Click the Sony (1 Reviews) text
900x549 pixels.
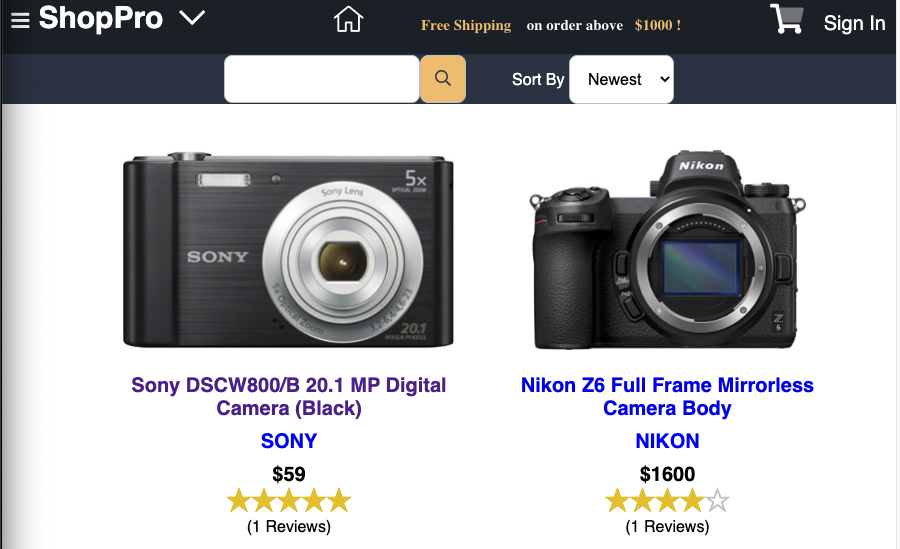tap(289, 526)
